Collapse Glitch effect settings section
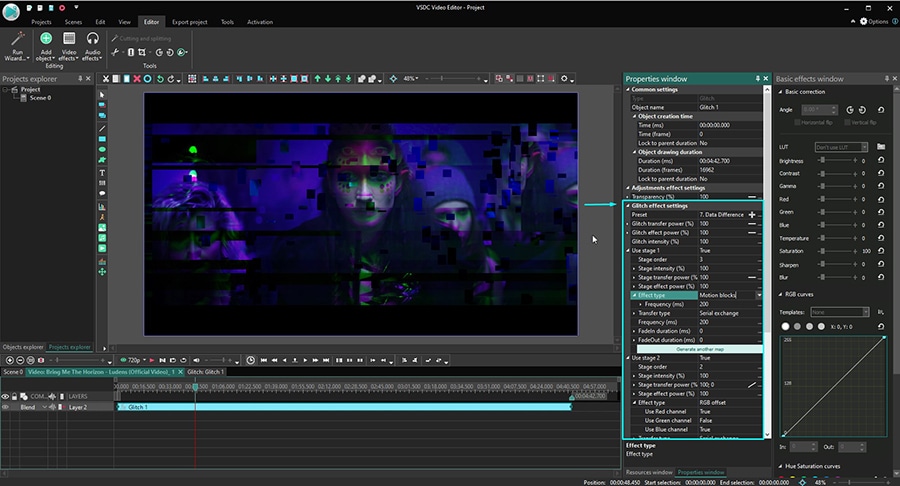The width and height of the screenshot is (900, 486). (628, 205)
